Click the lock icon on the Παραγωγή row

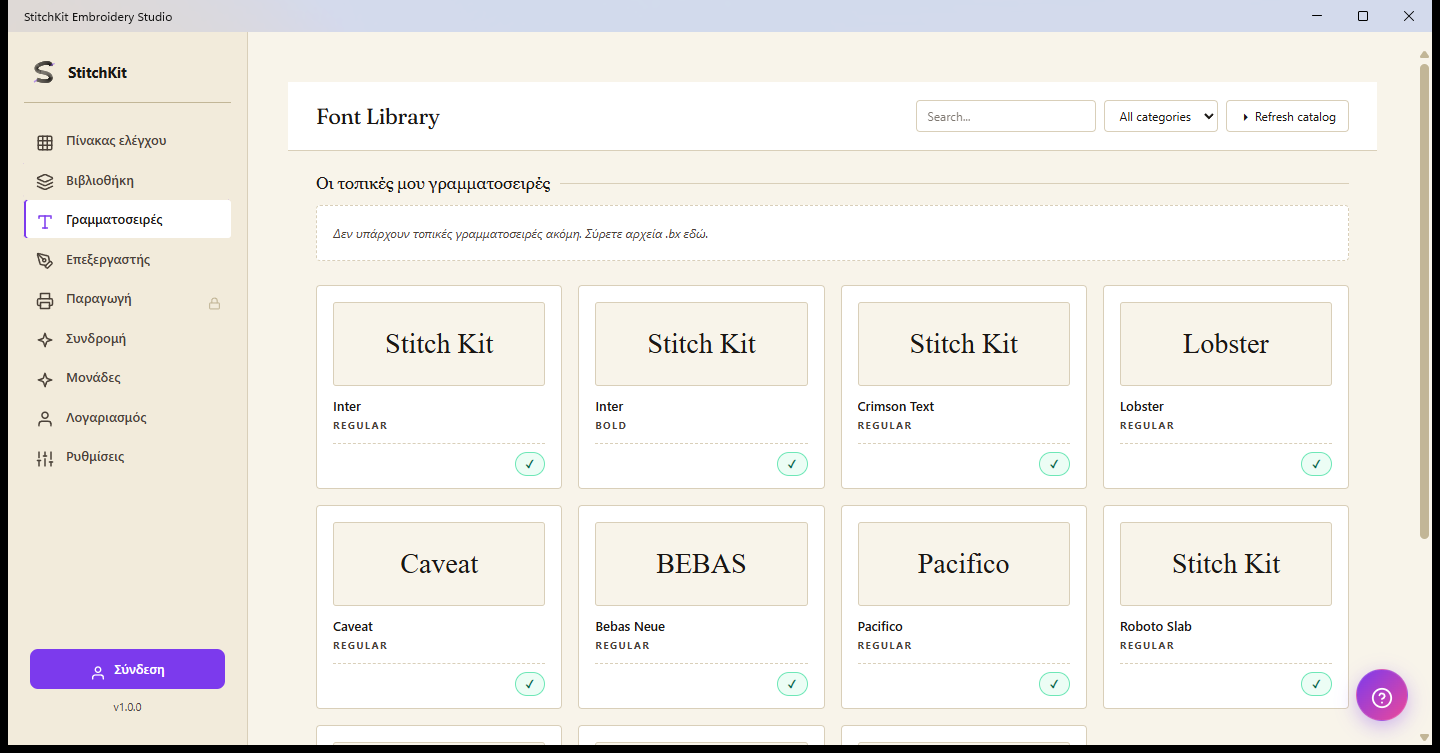tap(214, 303)
